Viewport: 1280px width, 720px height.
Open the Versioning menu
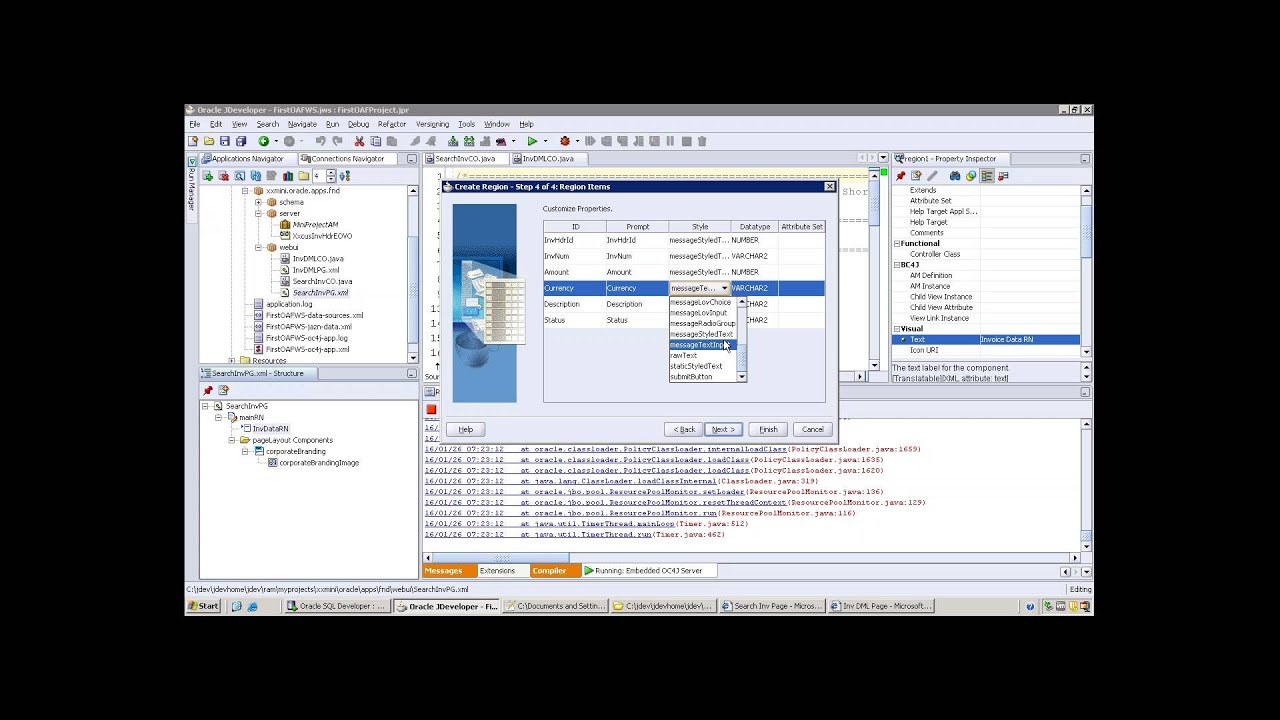pos(432,124)
